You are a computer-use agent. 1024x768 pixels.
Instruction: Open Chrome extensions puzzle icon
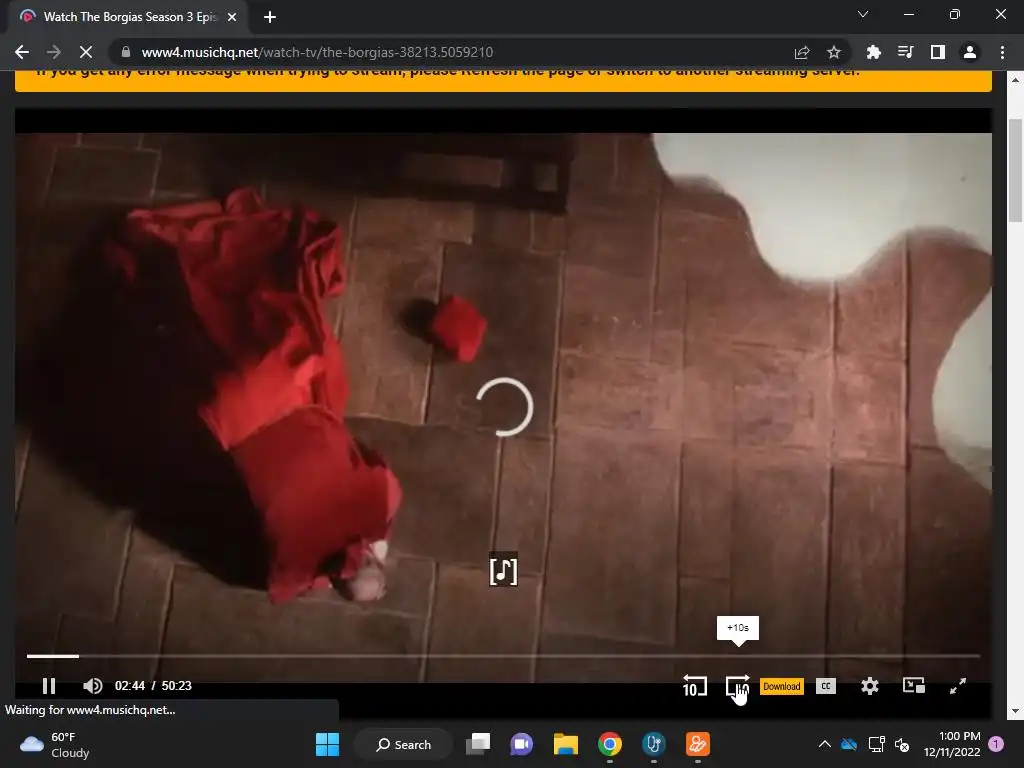pos(873,52)
